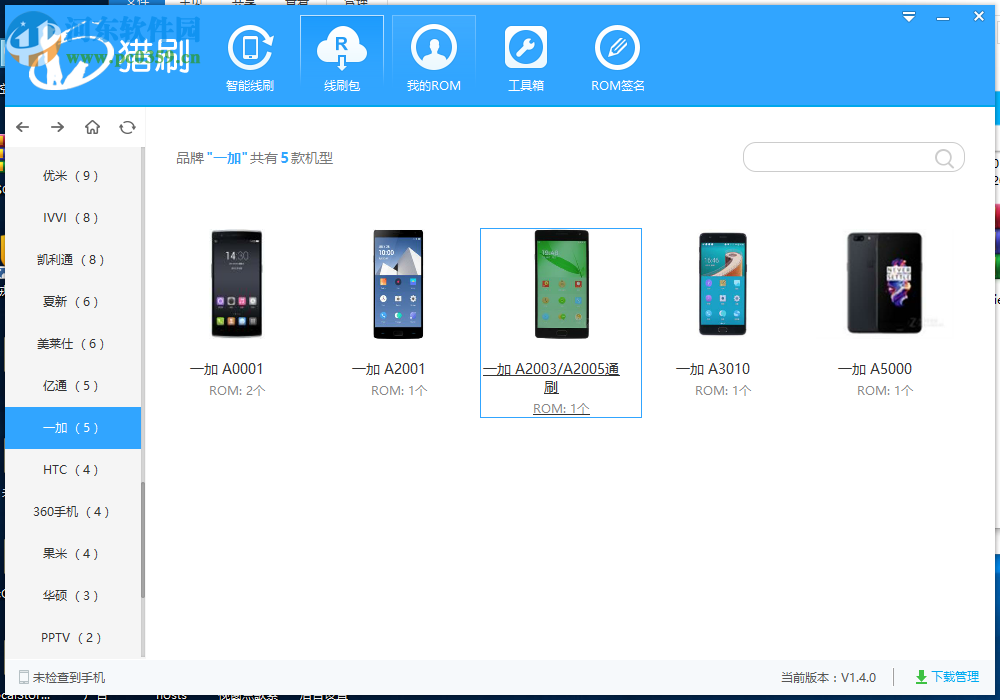Select the 线刷包 cloud download icon
Image resolution: width=1000 pixels, height=700 pixels.
tap(342, 48)
